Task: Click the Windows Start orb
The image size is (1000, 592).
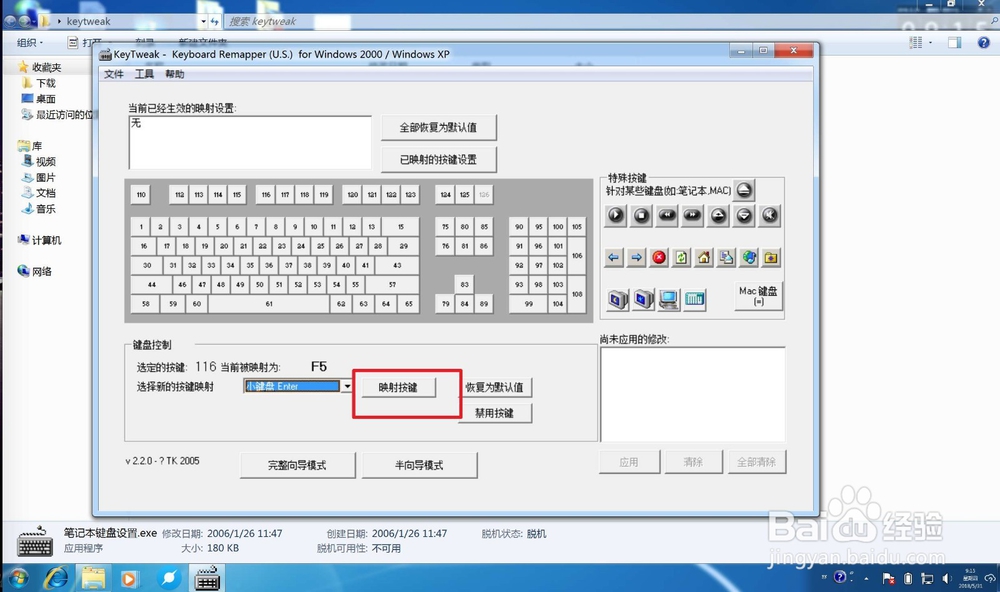Action: coord(17,578)
